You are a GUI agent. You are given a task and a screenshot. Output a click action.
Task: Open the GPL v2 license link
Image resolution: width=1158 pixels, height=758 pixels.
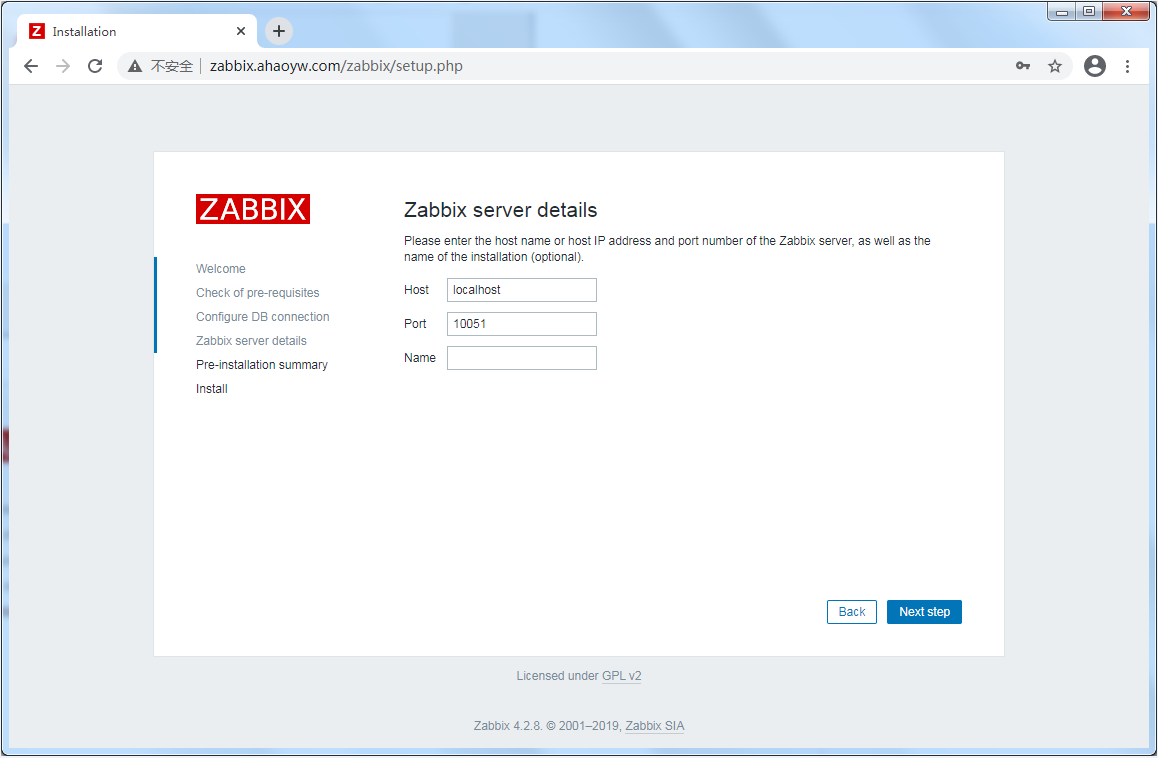[621, 676]
